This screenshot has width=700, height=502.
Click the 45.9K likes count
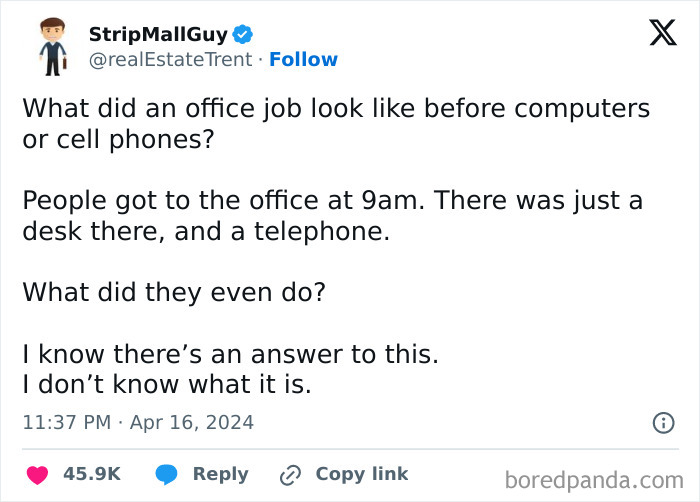coord(92,474)
